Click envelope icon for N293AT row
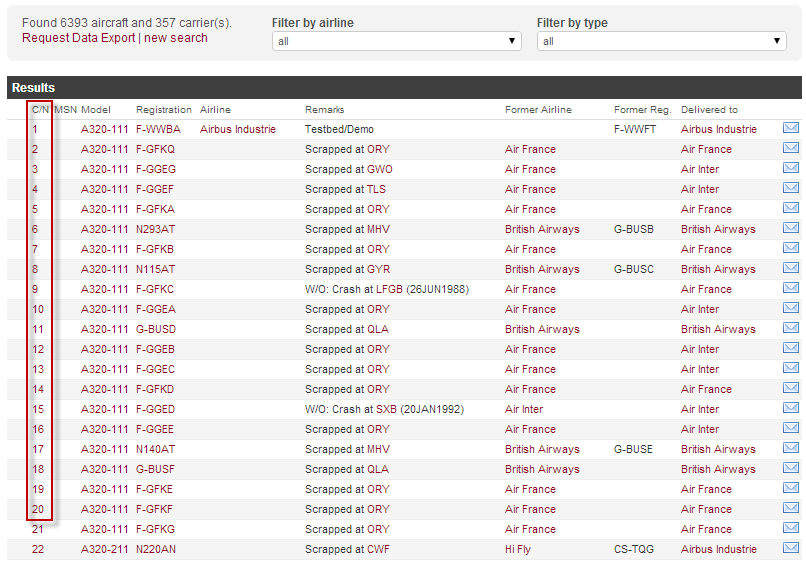Screen dimensions: 806x561 click(x=790, y=228)
